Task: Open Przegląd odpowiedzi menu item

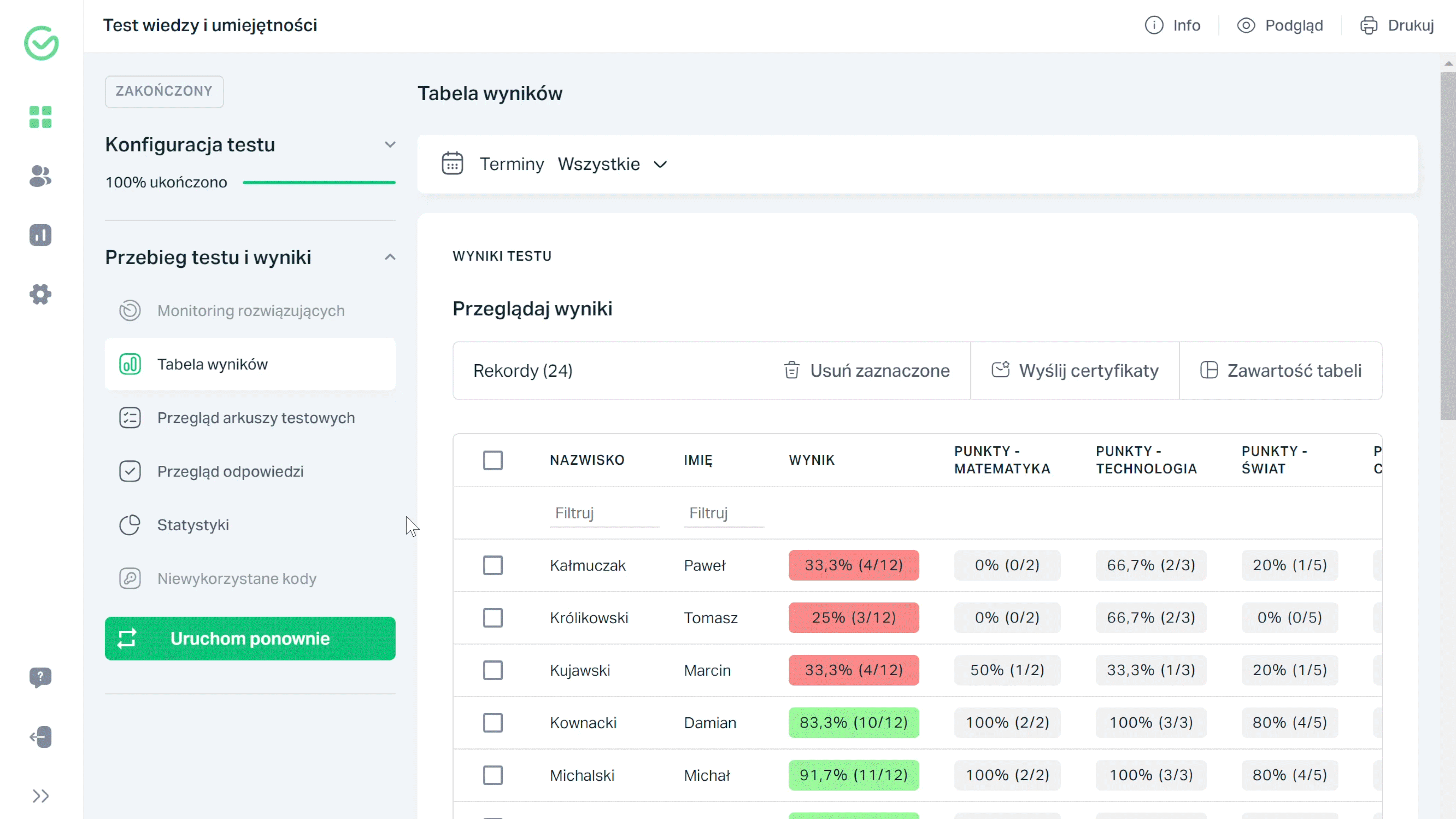Action: [250, 471]
